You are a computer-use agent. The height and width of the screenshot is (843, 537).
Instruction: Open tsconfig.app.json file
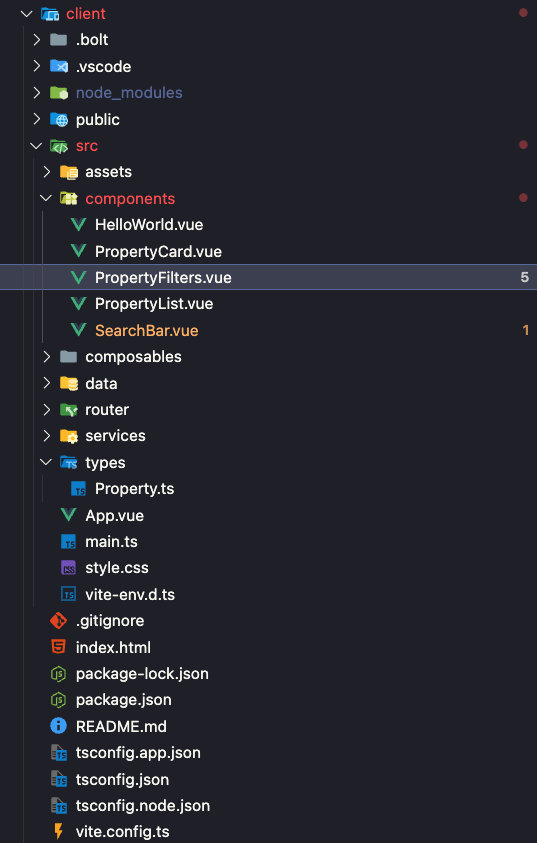tap(138, 753)
